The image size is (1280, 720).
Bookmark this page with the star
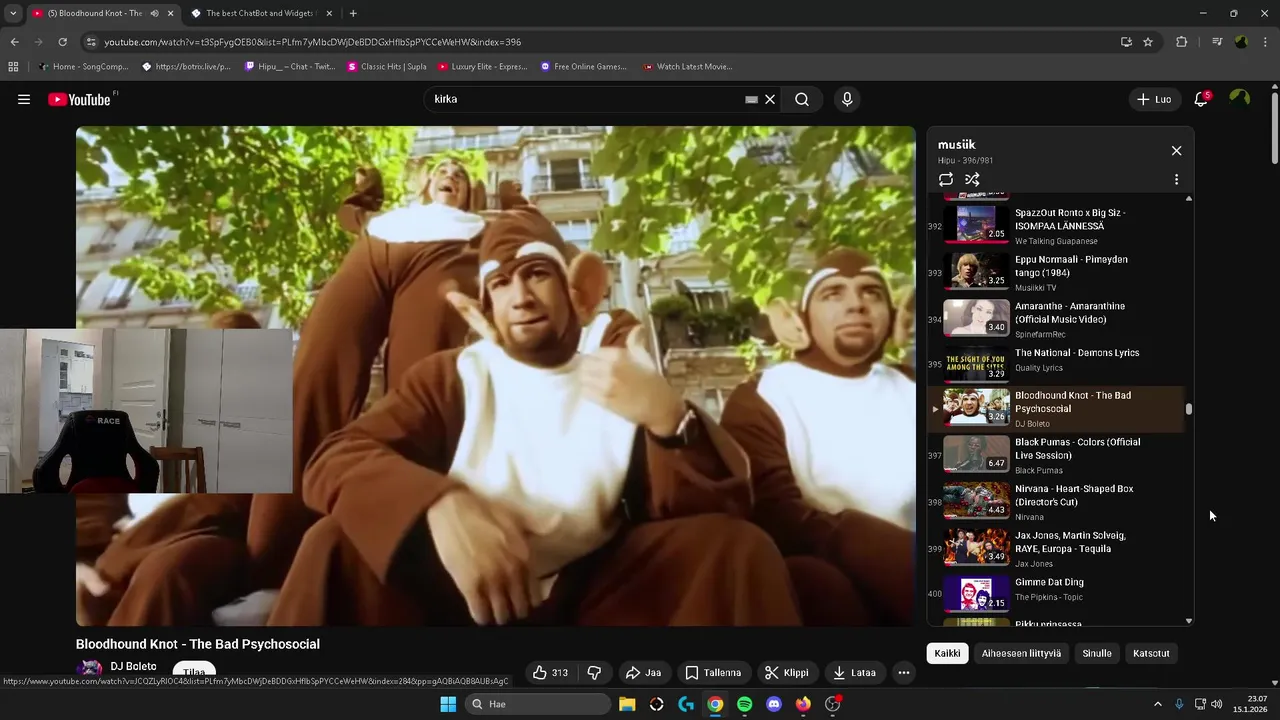[1148, 42]
